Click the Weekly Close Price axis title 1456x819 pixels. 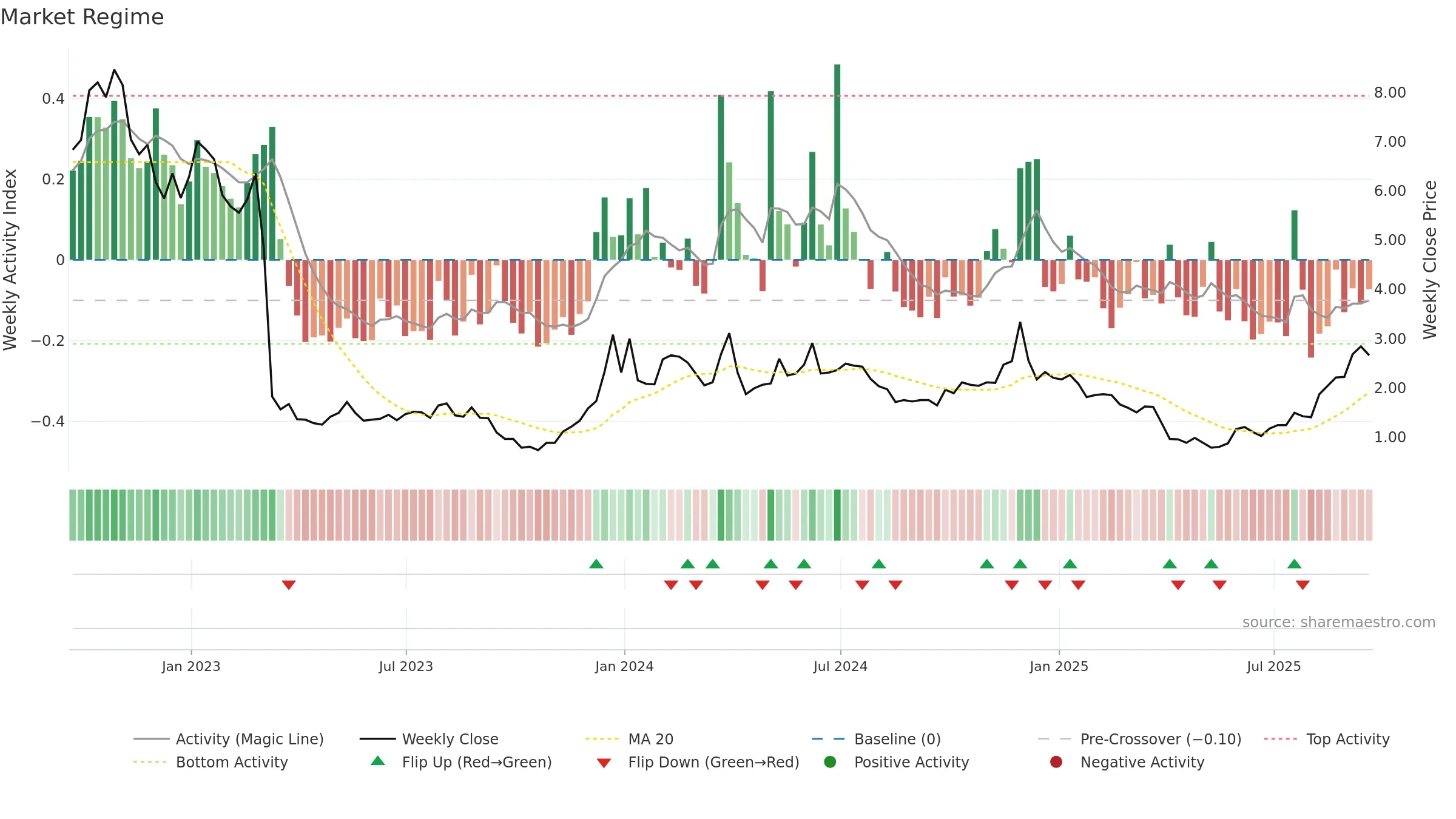pyautogui.click(x=1430, y=260)
